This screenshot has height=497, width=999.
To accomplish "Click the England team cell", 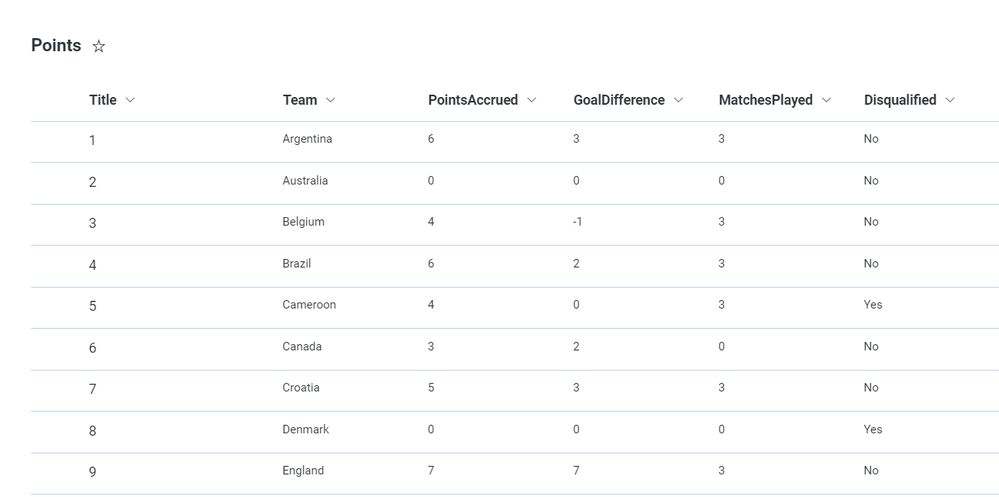I will (x=303, y=471).
